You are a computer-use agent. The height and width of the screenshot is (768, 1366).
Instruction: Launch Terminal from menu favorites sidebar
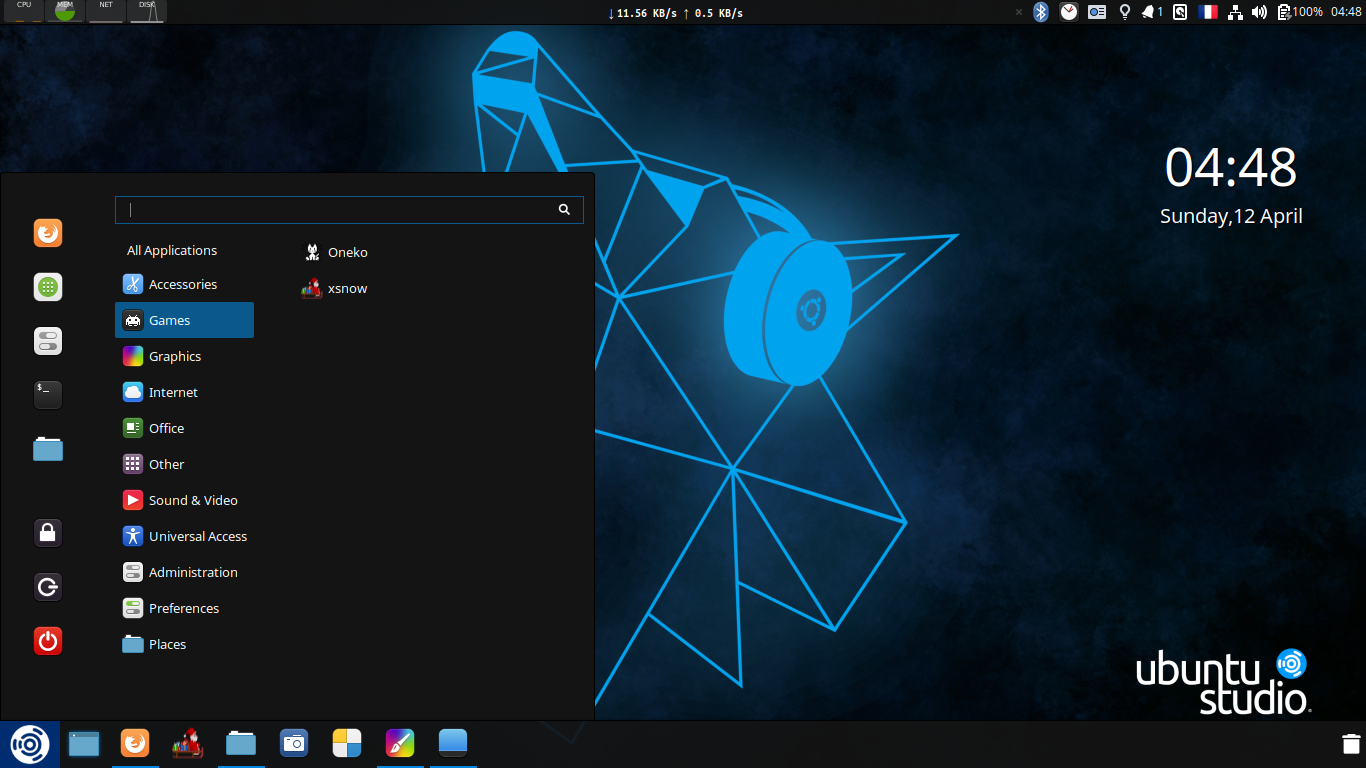pyautogui.click(x=48, y=395)
